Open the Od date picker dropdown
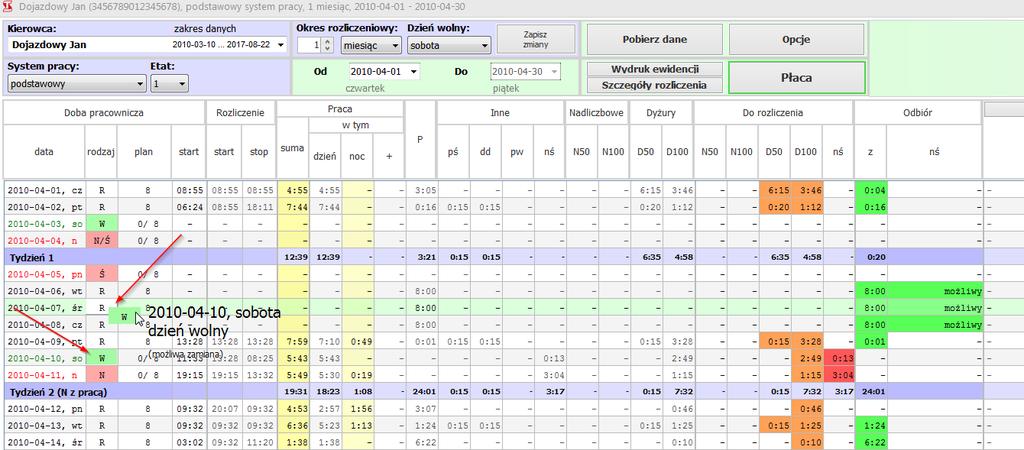This screenshot has height=450, width=1024. (415, 72)
